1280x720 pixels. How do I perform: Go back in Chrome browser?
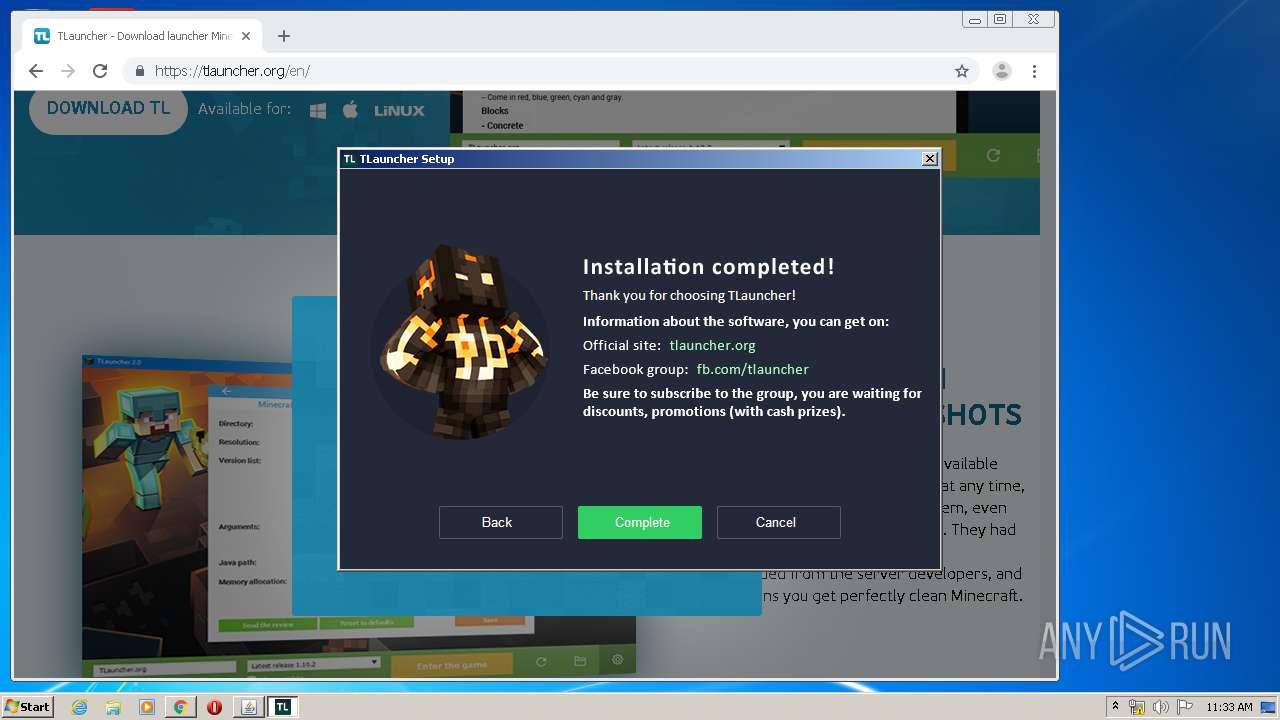click(36, 71)
